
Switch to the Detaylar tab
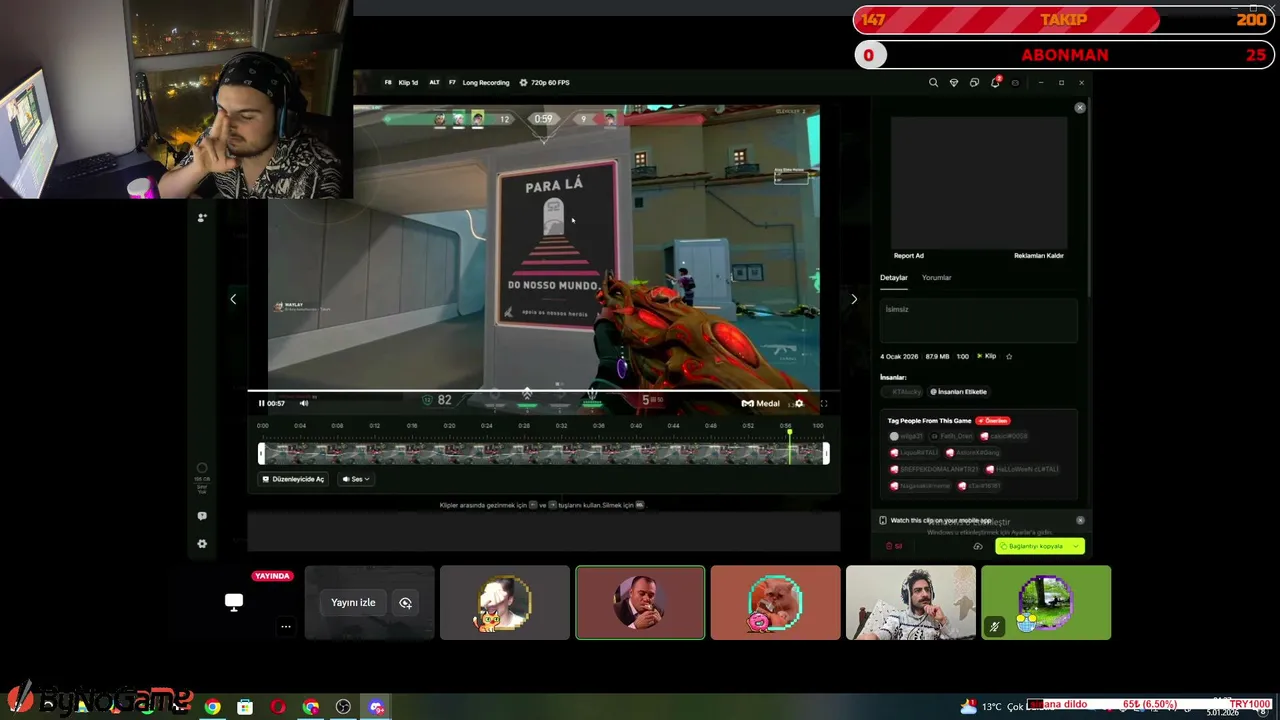[x=894, y=278]
